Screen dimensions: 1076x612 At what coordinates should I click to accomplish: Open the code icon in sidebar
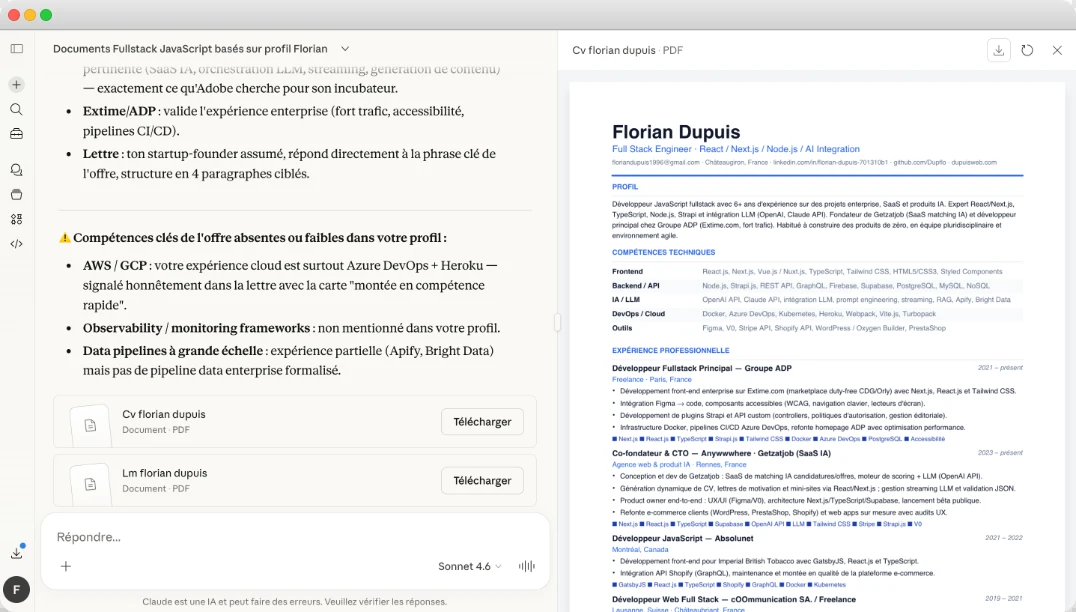(16, 243)
